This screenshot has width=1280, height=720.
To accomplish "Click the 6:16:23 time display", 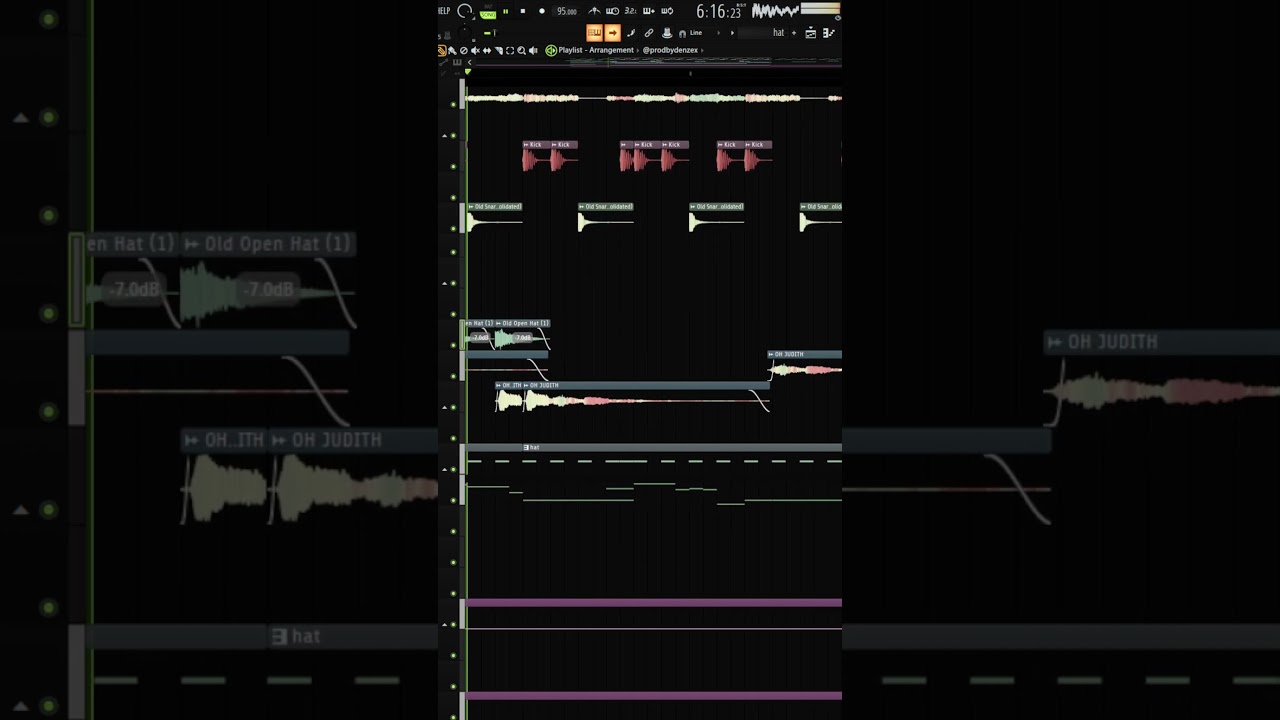I will click(x=718, y=12).
